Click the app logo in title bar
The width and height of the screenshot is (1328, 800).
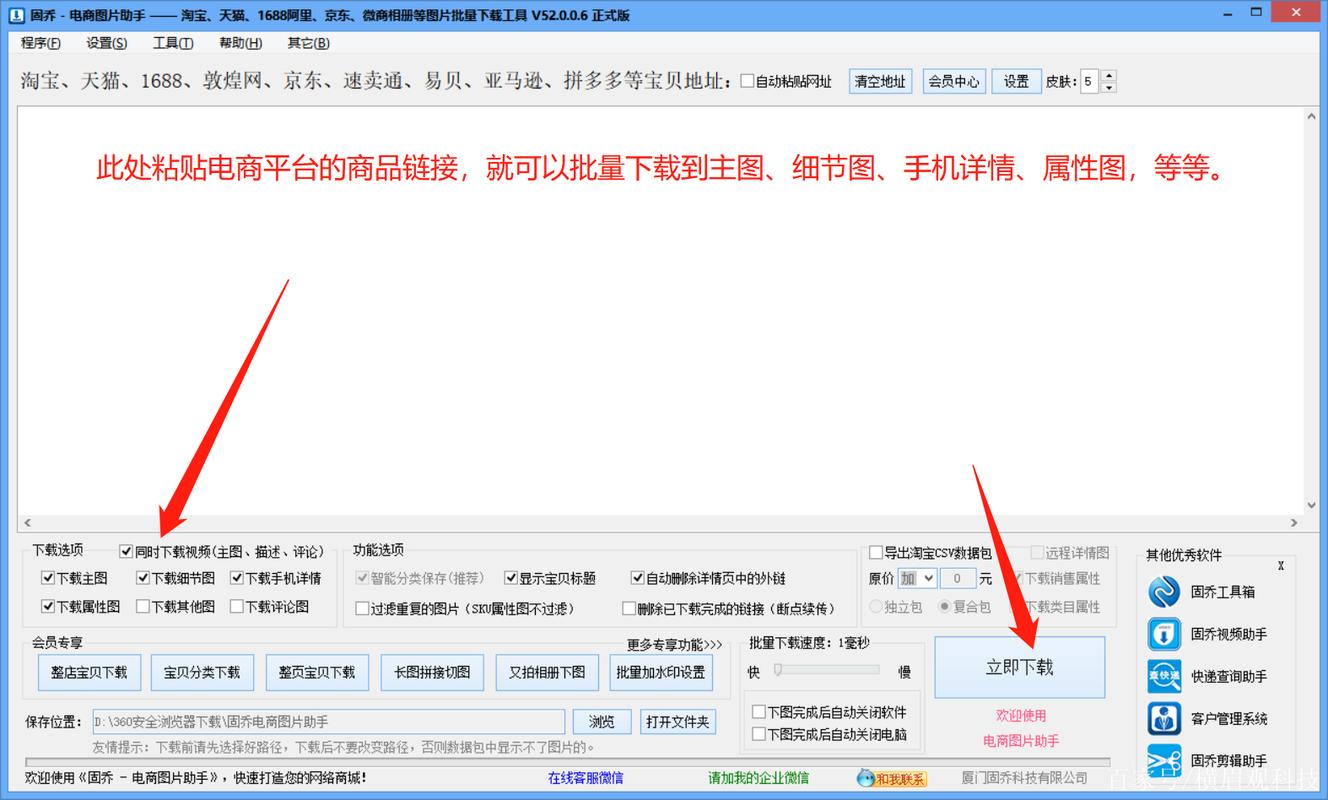point(16,16)
